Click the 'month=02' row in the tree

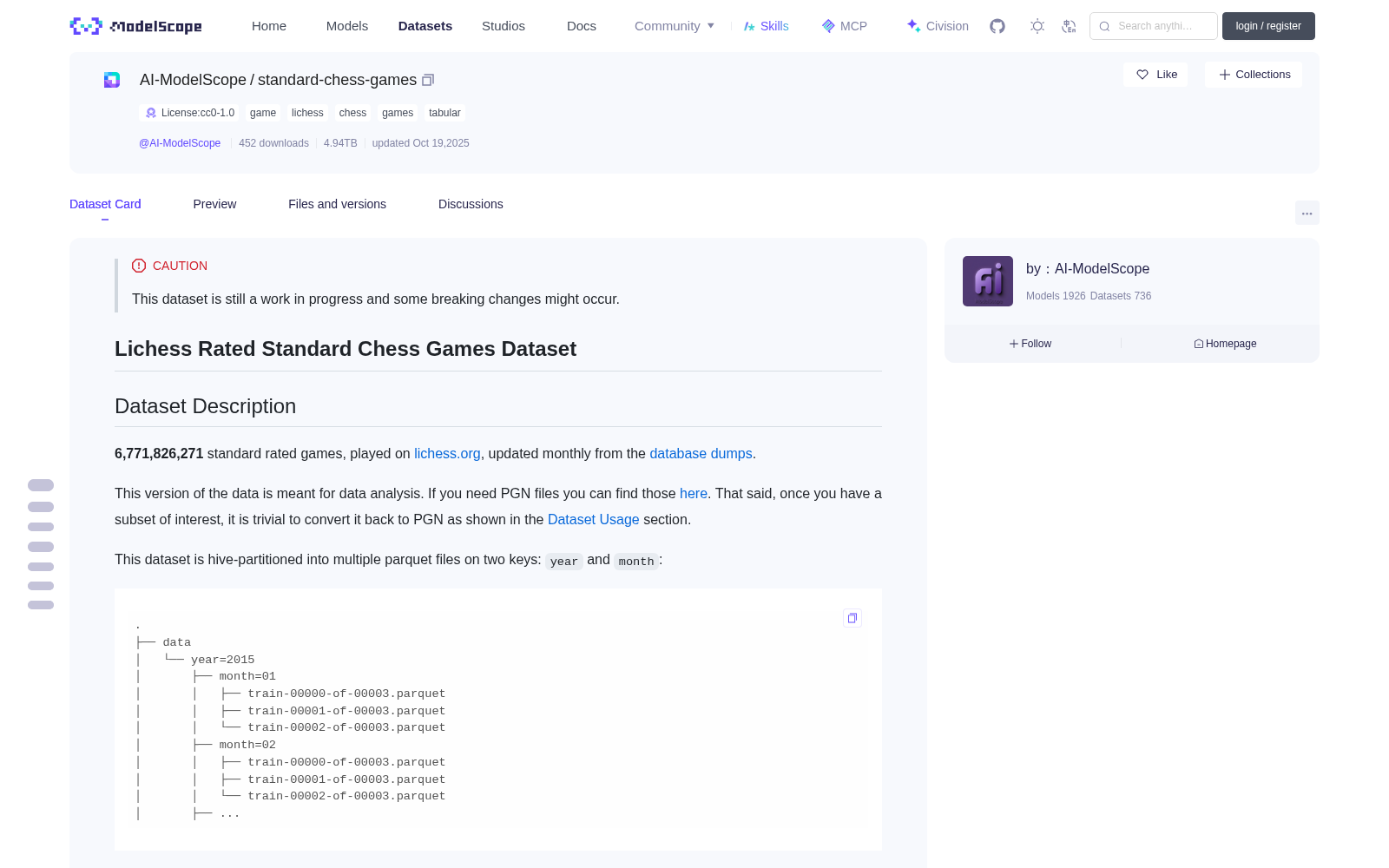pyautogui.click(x=247, y=745)
